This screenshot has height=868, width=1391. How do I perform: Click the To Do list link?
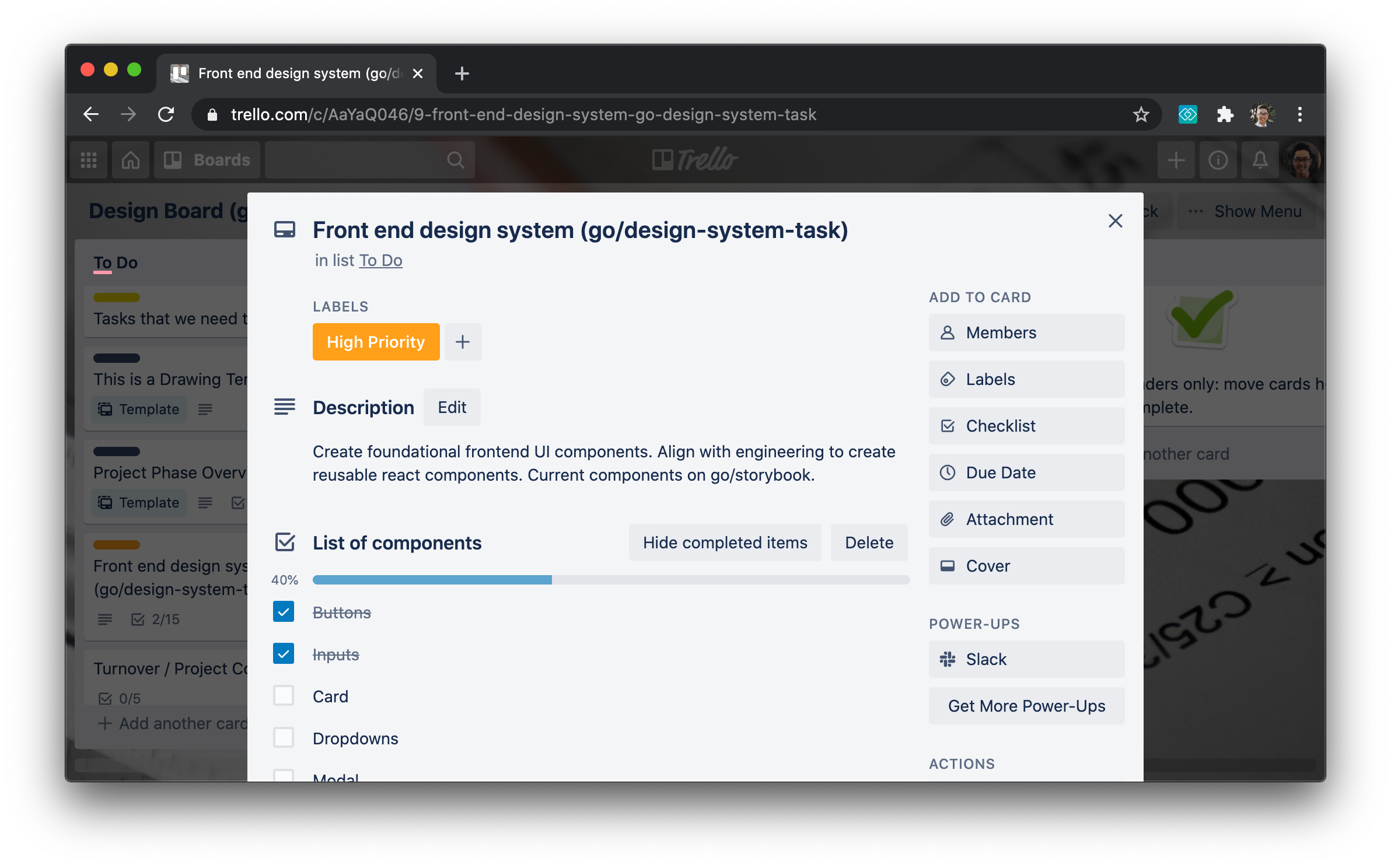(380, 261)
